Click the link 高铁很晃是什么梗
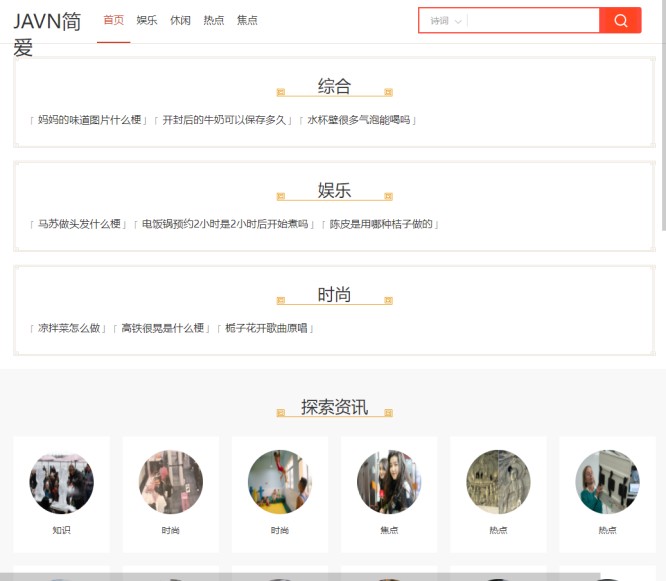Image resolution: width=666 pixels, height=581 pixels. [162, 328]
